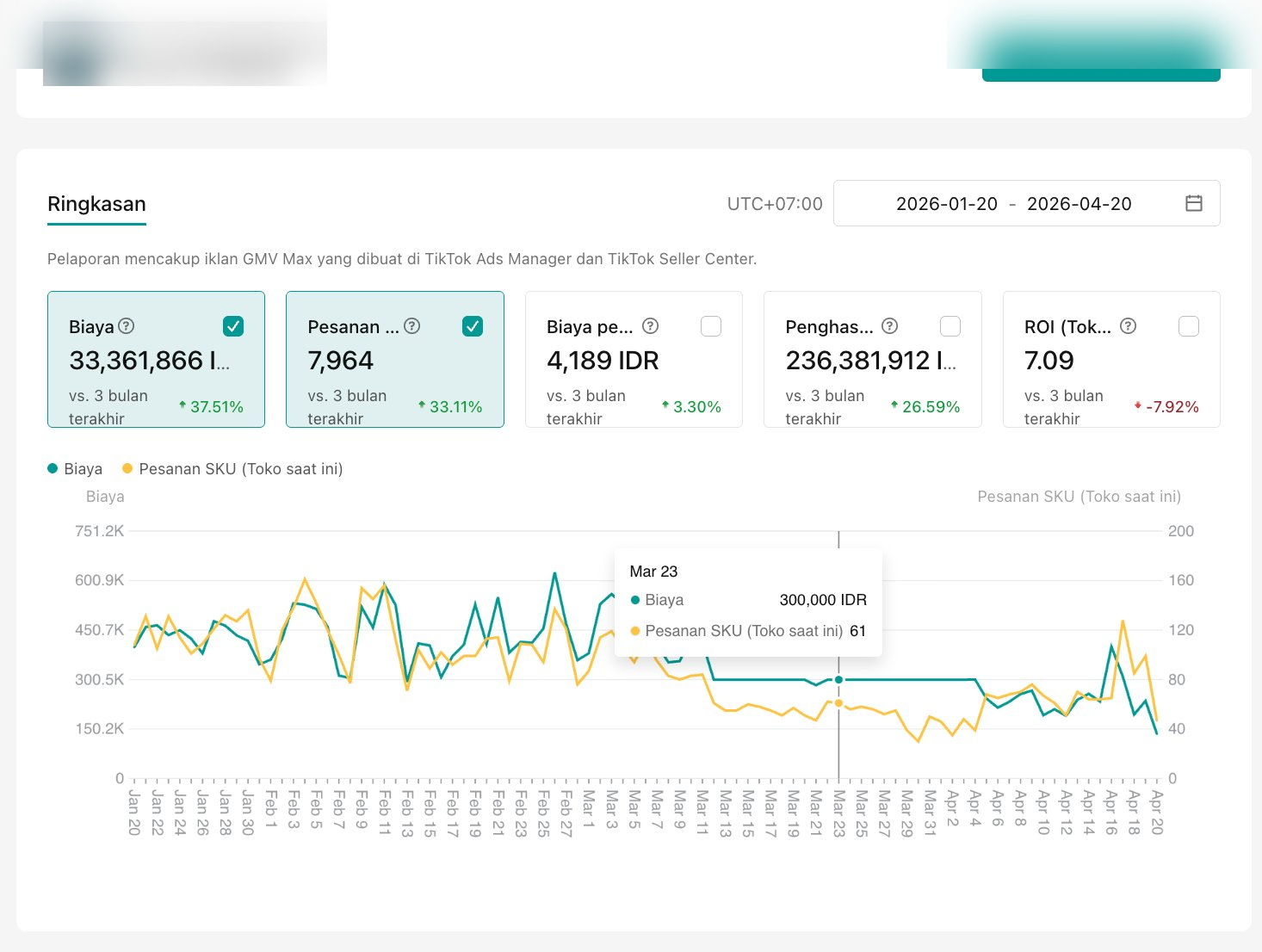Open the Ringkasan tab

pyautogui.click(x=96, y=204)
